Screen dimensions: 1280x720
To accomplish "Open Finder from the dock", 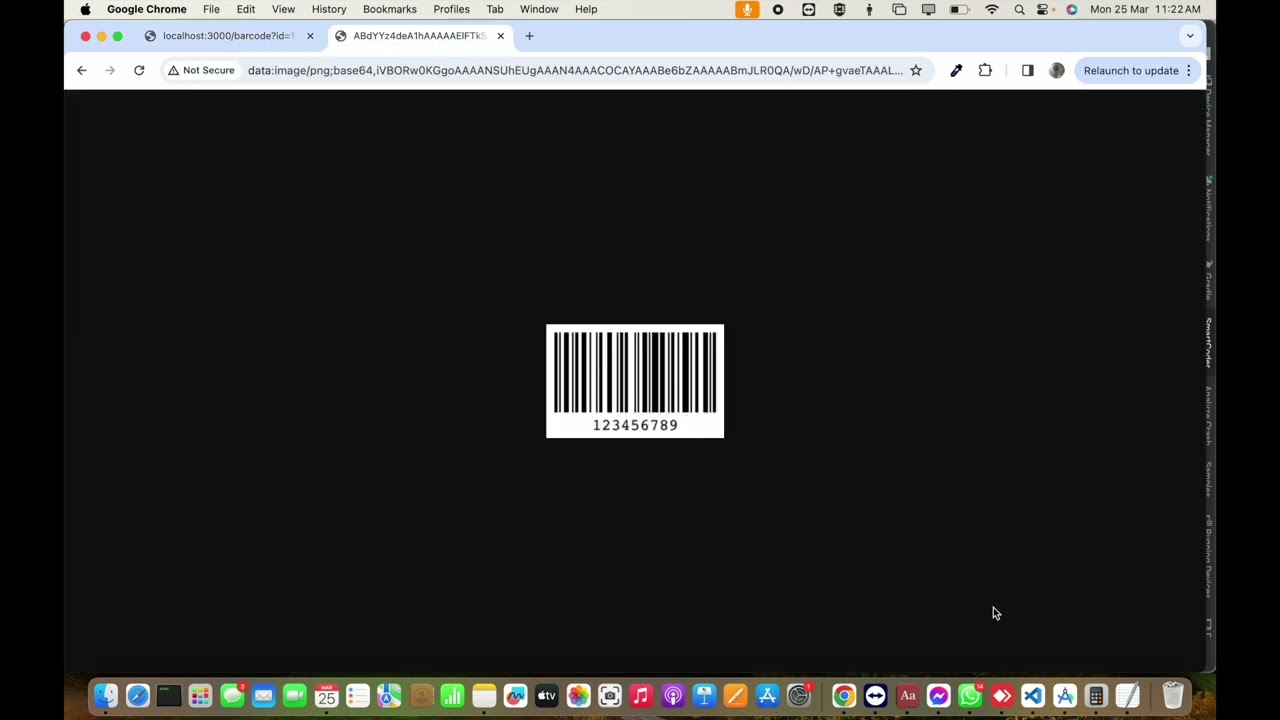I will (106, 696).
